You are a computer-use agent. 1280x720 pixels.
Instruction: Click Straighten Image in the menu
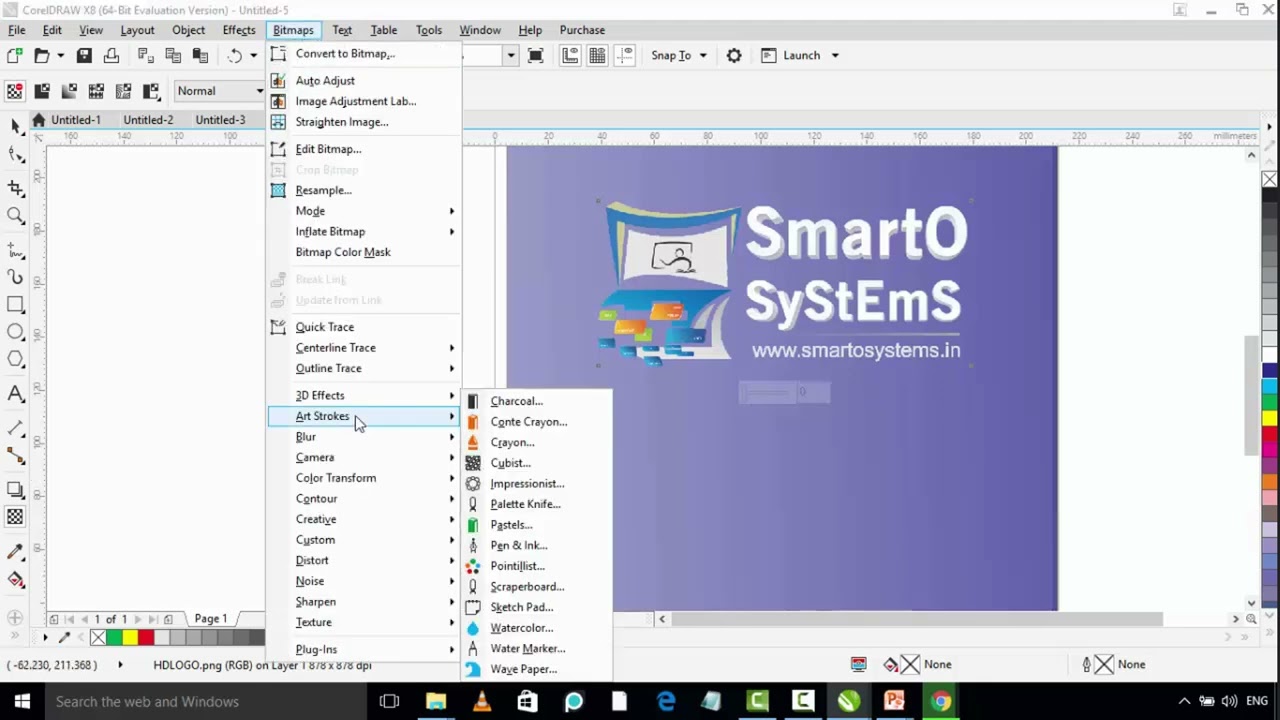pyautogui.click(x=364, y=122)
